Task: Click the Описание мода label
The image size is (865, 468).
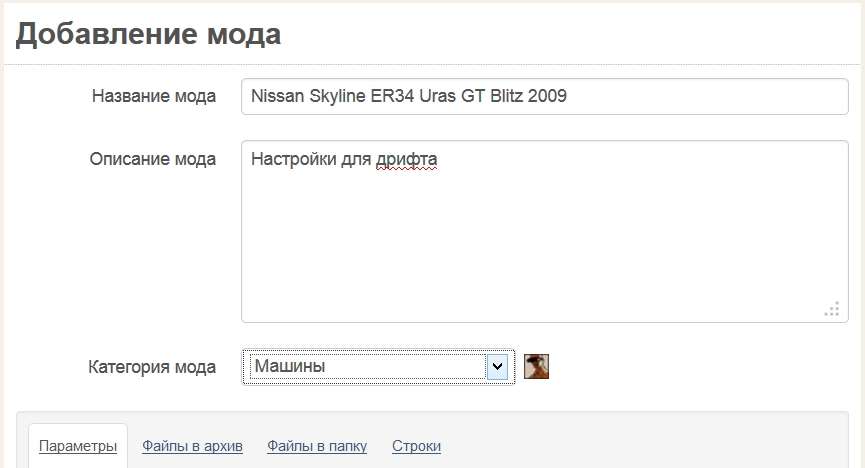Action: tap(153, 159)
